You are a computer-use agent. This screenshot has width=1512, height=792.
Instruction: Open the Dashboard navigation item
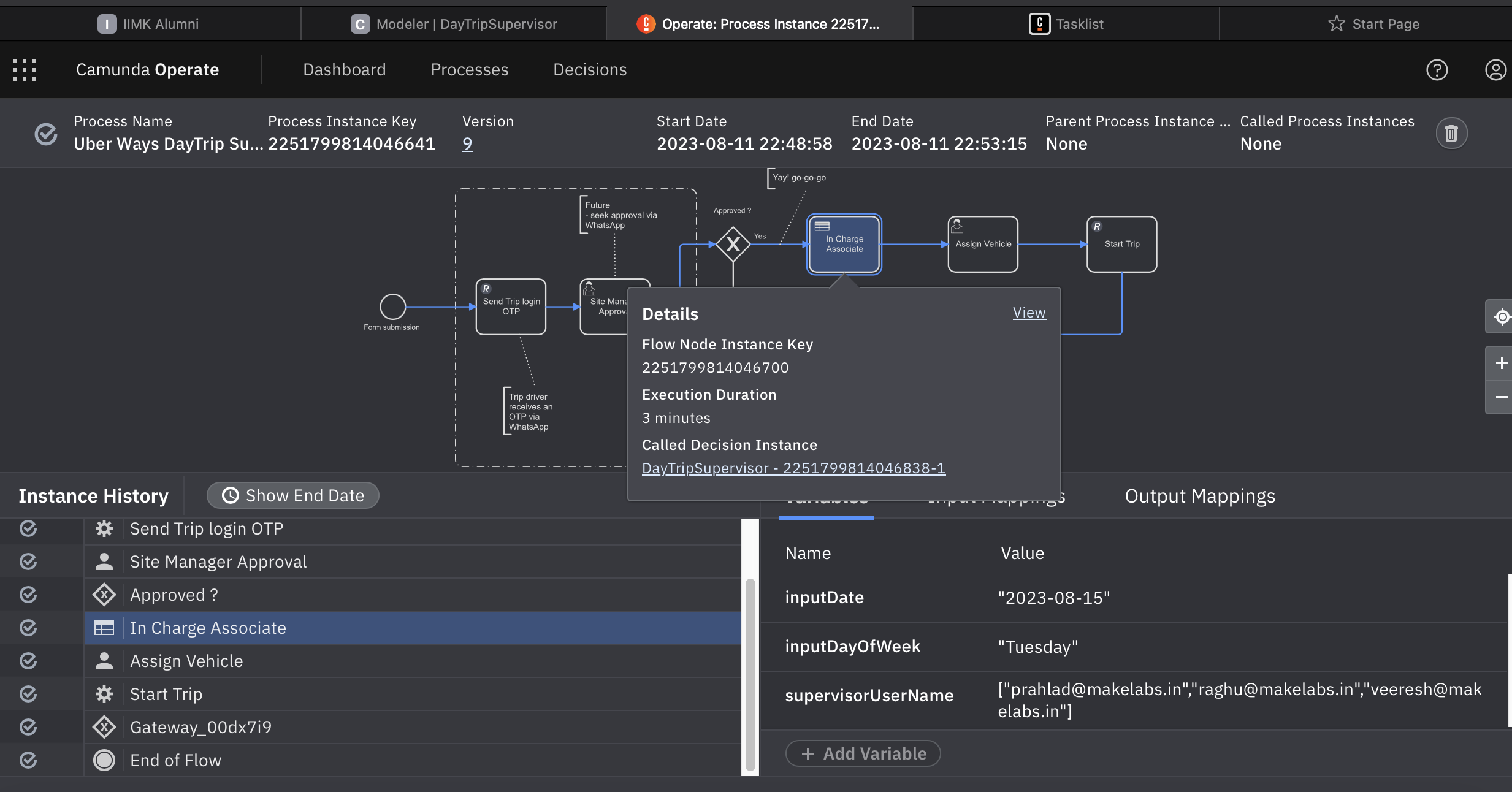pos(345,70)
